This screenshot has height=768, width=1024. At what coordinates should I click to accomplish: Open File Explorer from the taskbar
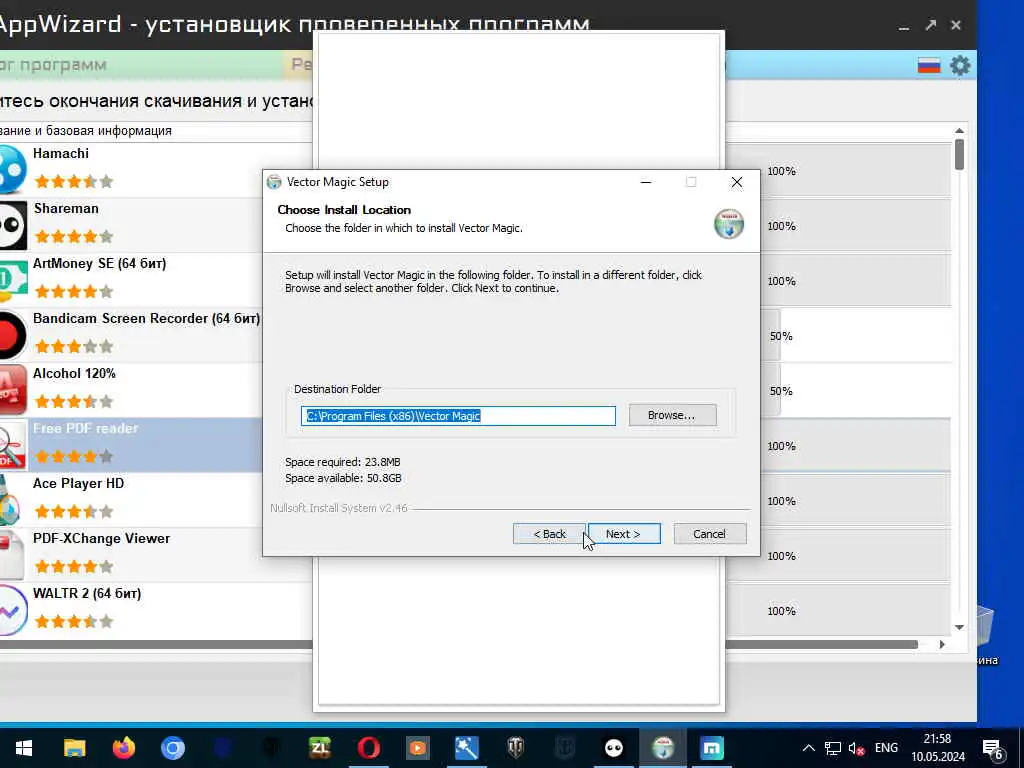point(74,748)
